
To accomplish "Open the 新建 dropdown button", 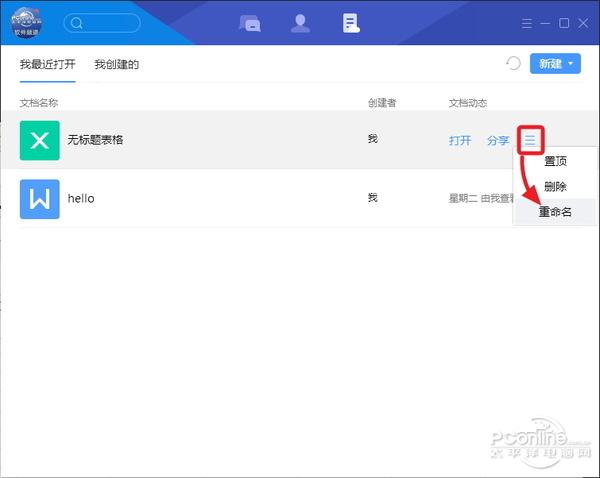I will (555, 64).
